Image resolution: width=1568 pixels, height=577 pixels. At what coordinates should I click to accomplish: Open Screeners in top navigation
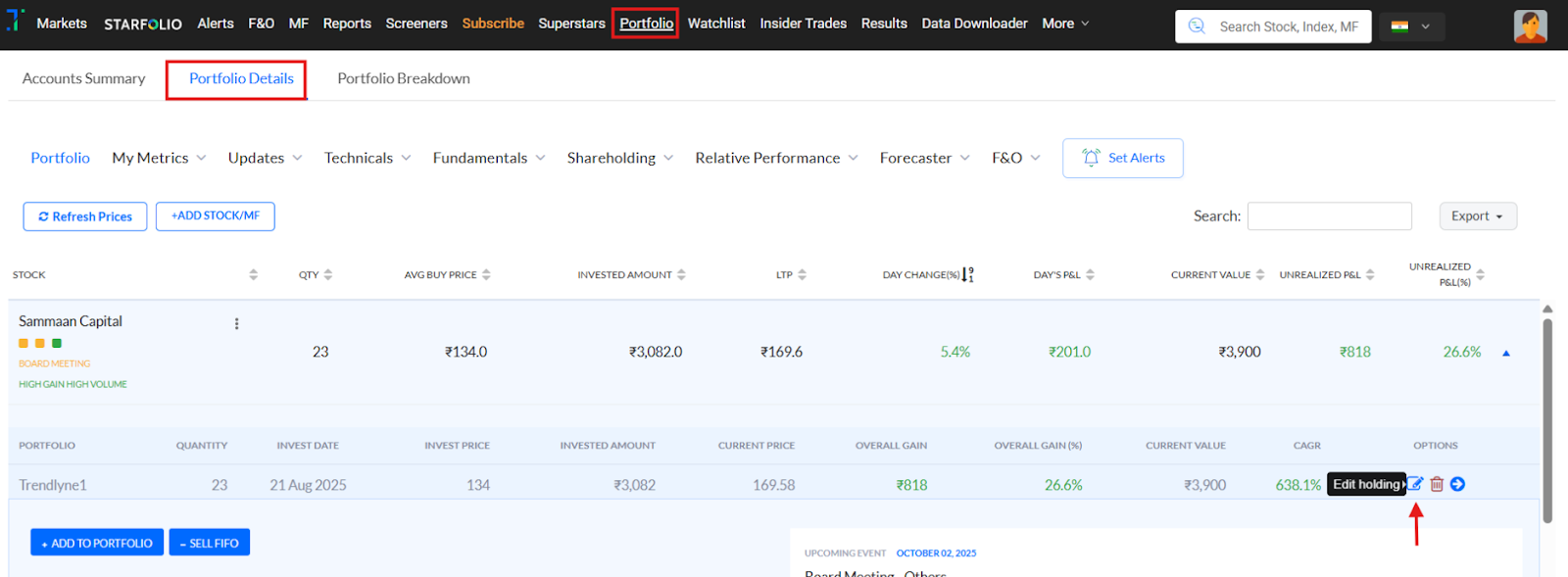pyautogui.click(x=416, y=24)
